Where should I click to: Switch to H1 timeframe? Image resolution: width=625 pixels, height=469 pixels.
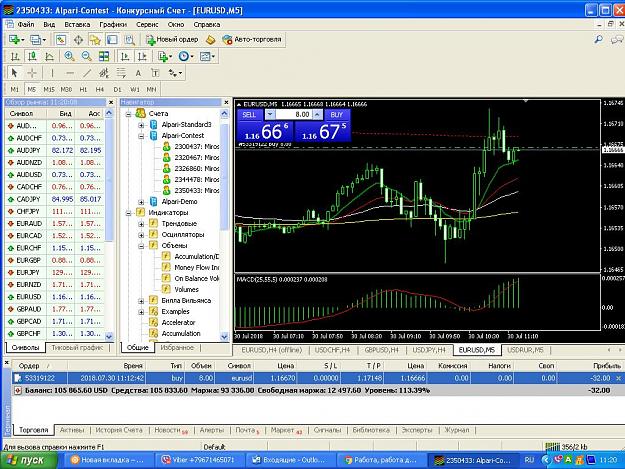click(x=83, y=89)
